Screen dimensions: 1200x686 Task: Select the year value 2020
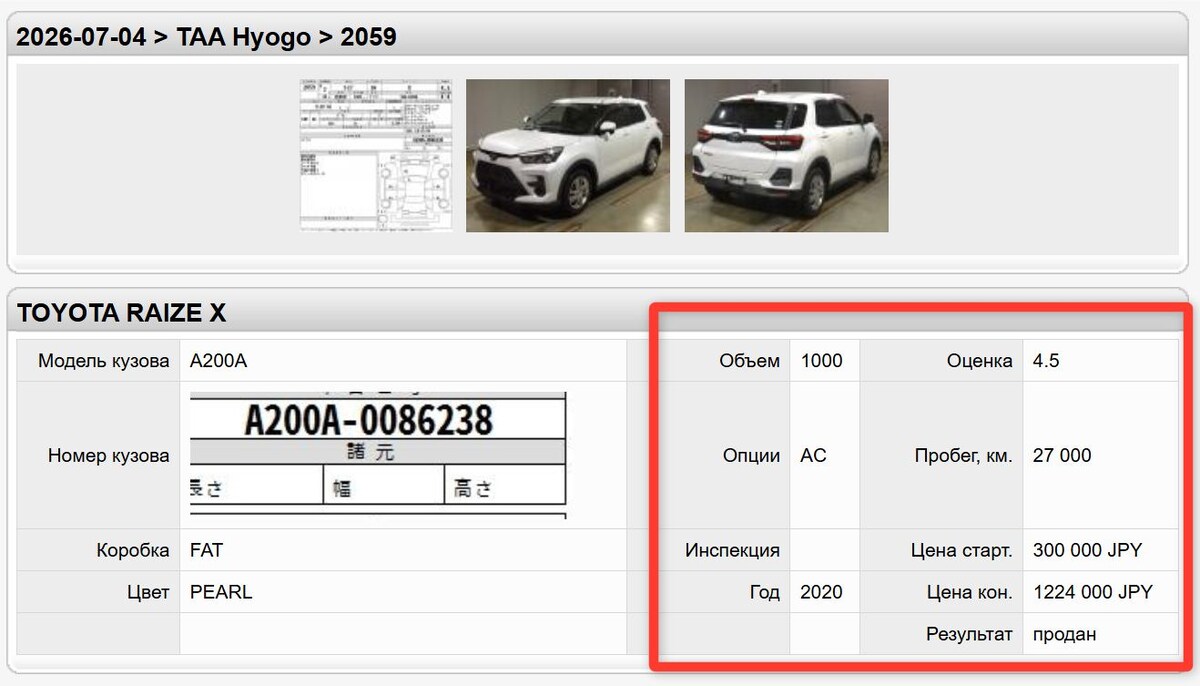point(822,592)
